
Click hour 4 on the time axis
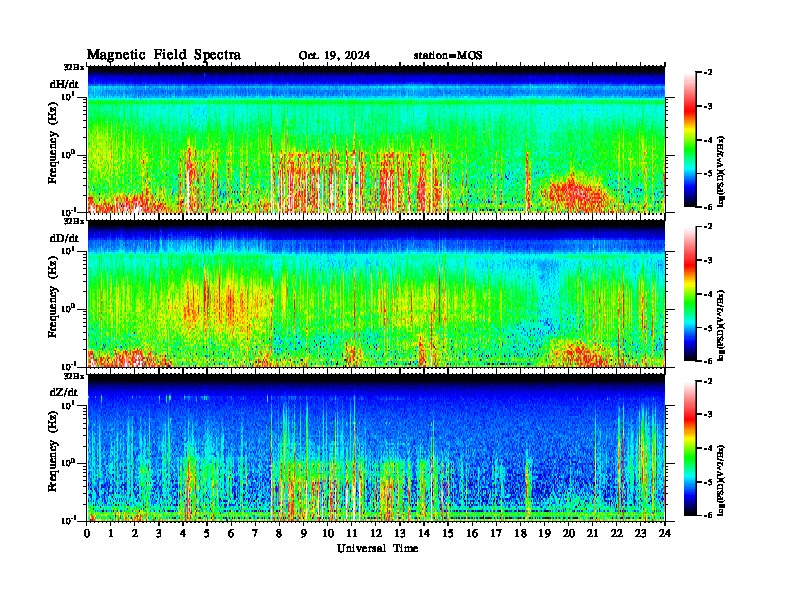click(183, 534)
